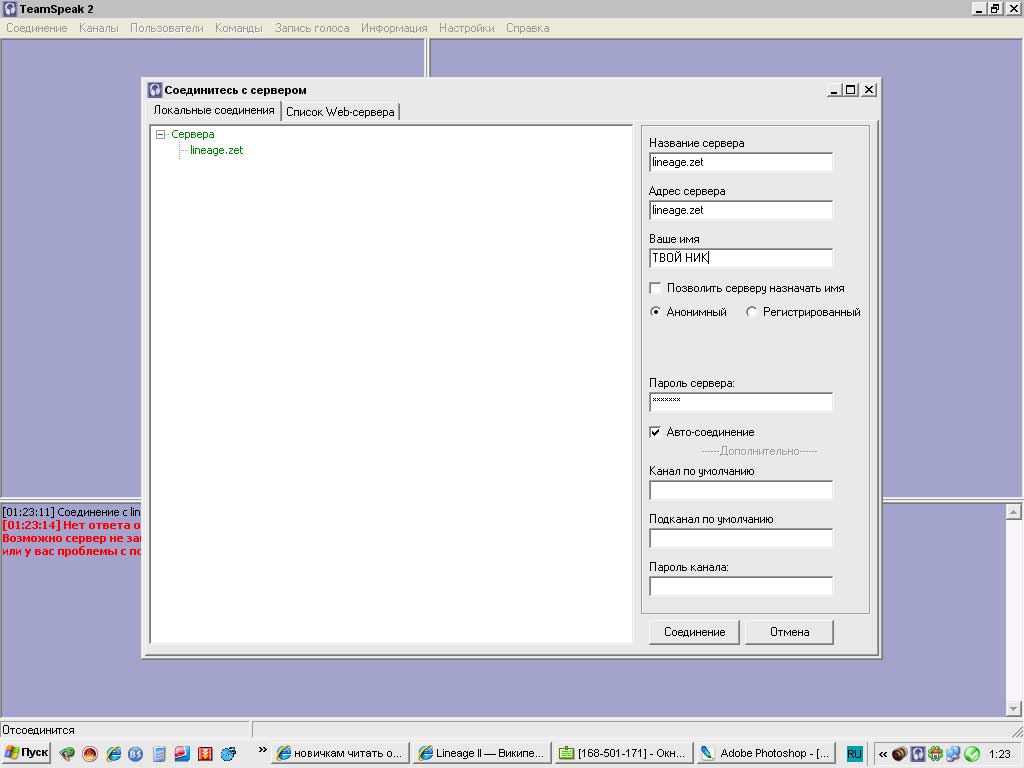This screenshot has width=1024, height=768.
Task: Click the RU language indicator
Action: pos(854,753)
